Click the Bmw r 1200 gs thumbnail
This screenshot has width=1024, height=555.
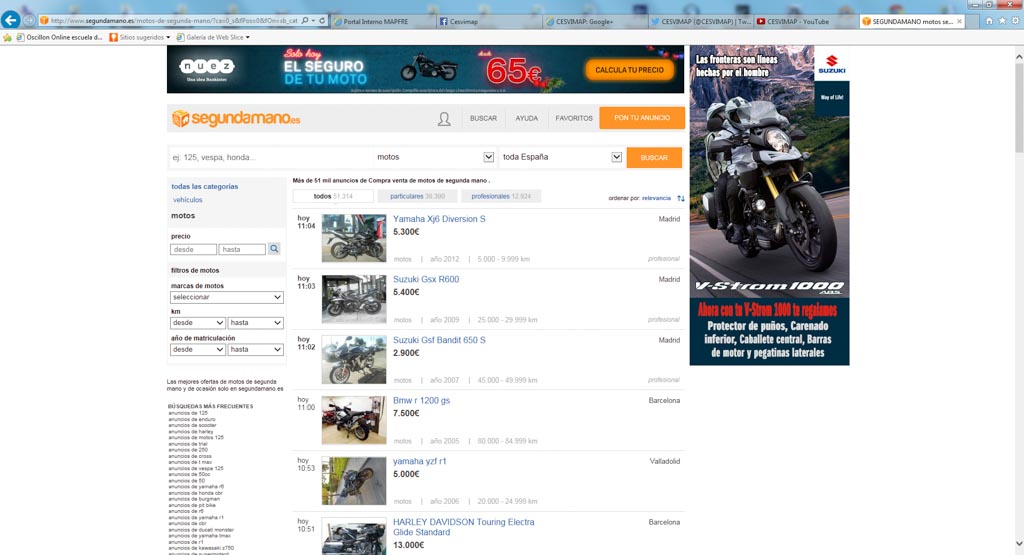coord(354,420)
